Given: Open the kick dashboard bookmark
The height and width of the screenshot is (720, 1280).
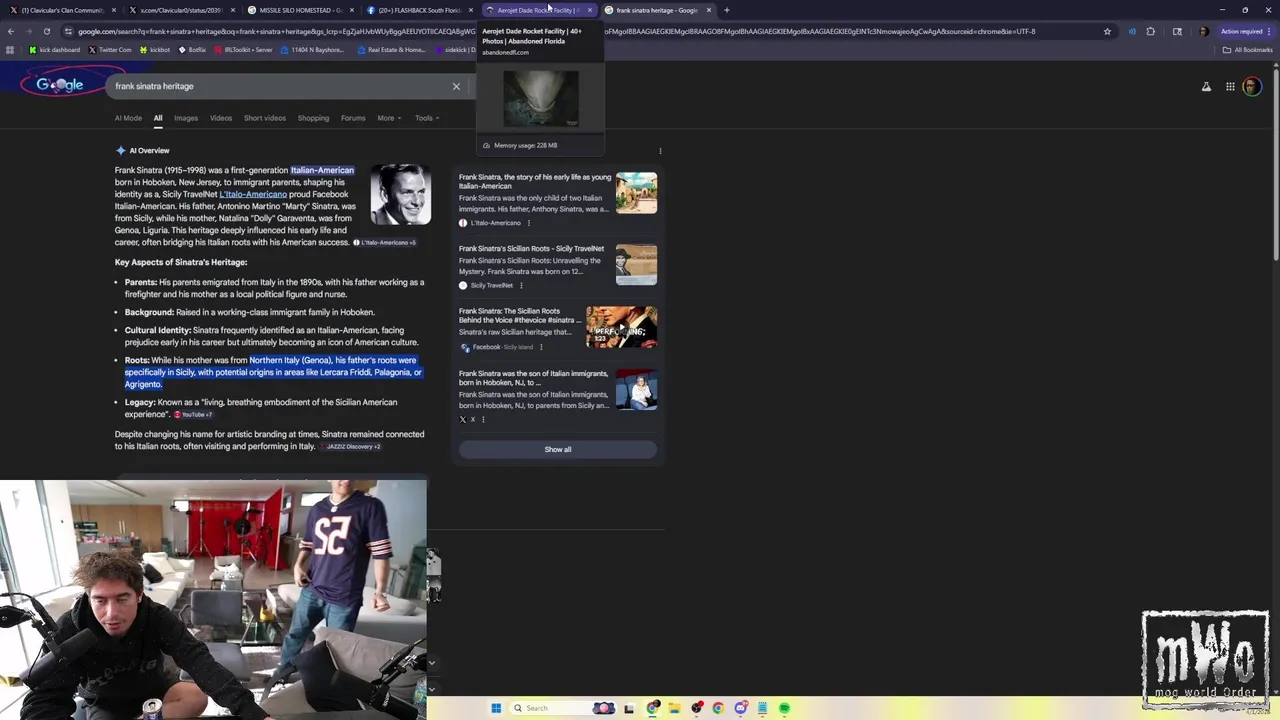Looking at the screenshot, I should [x=55, y=49].
